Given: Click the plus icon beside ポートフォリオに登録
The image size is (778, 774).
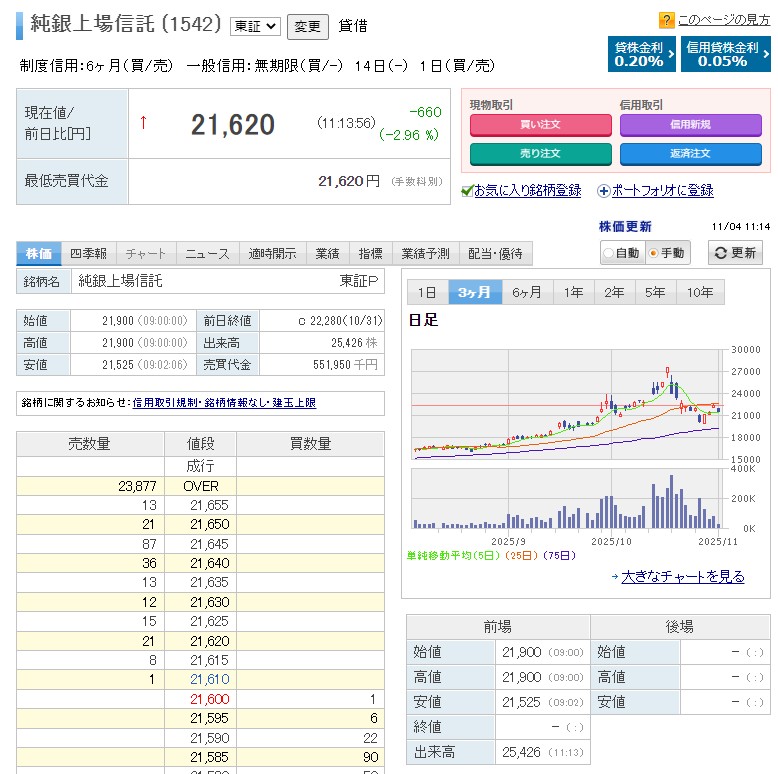Looking at the screenshot, I should tap(603, 191).
